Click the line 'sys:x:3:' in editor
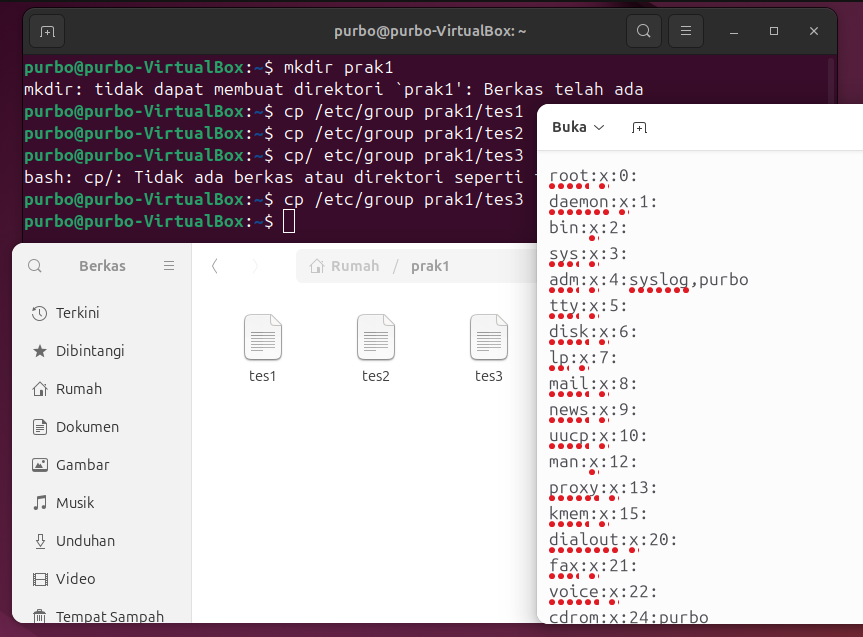This screenshot has width=863, height=637. point(588,254)
